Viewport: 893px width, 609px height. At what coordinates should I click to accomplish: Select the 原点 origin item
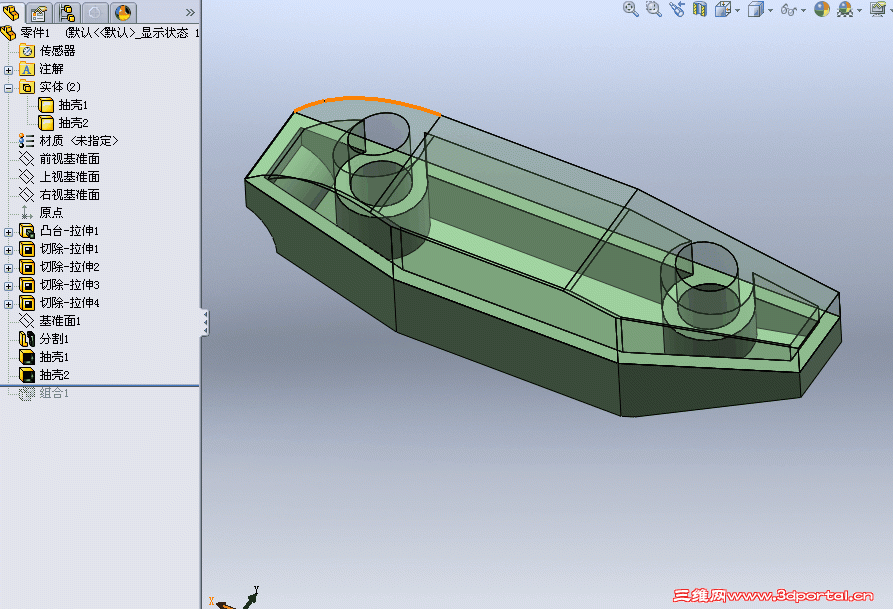42,212
